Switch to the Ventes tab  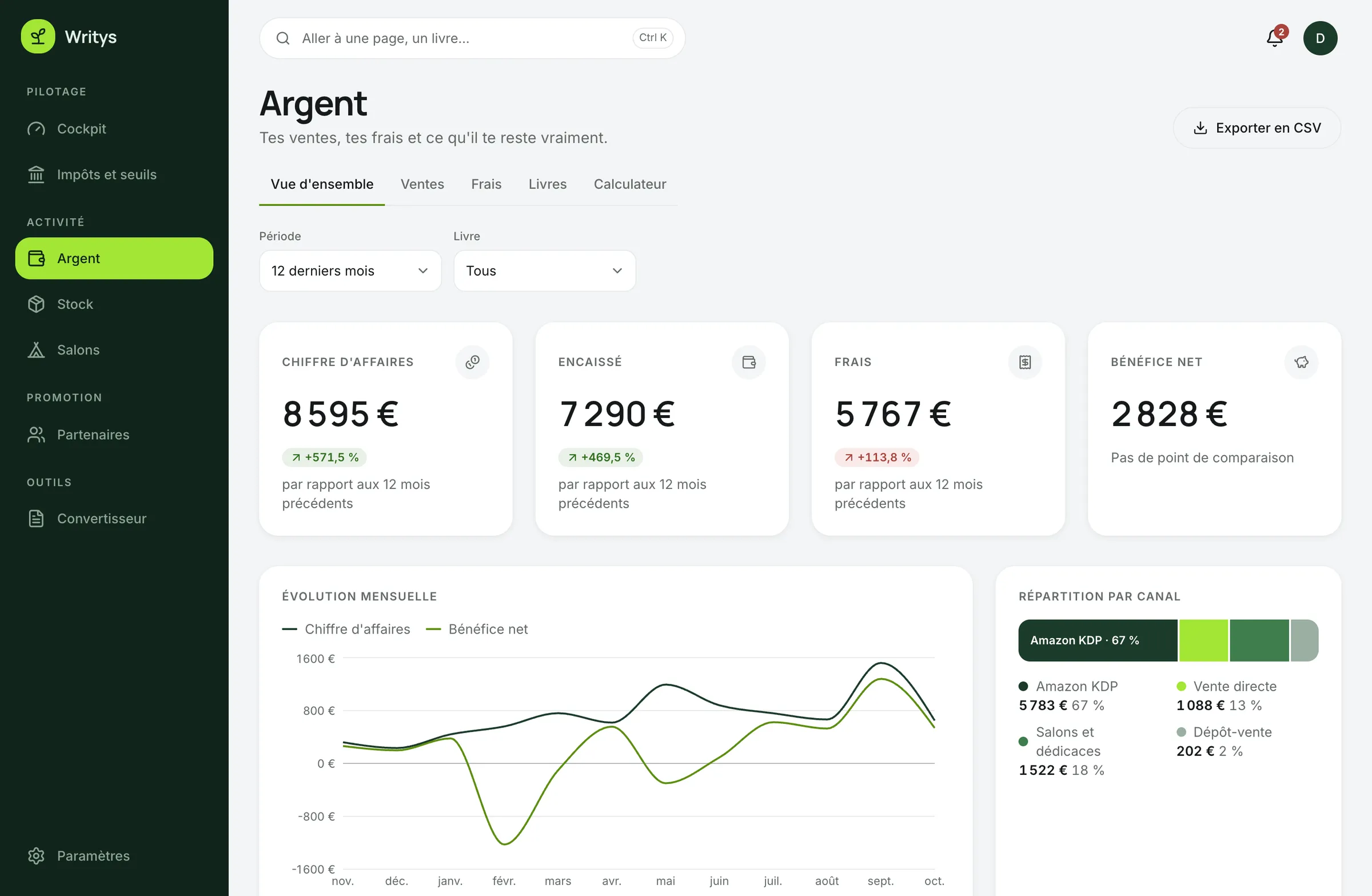coord(422,184)
